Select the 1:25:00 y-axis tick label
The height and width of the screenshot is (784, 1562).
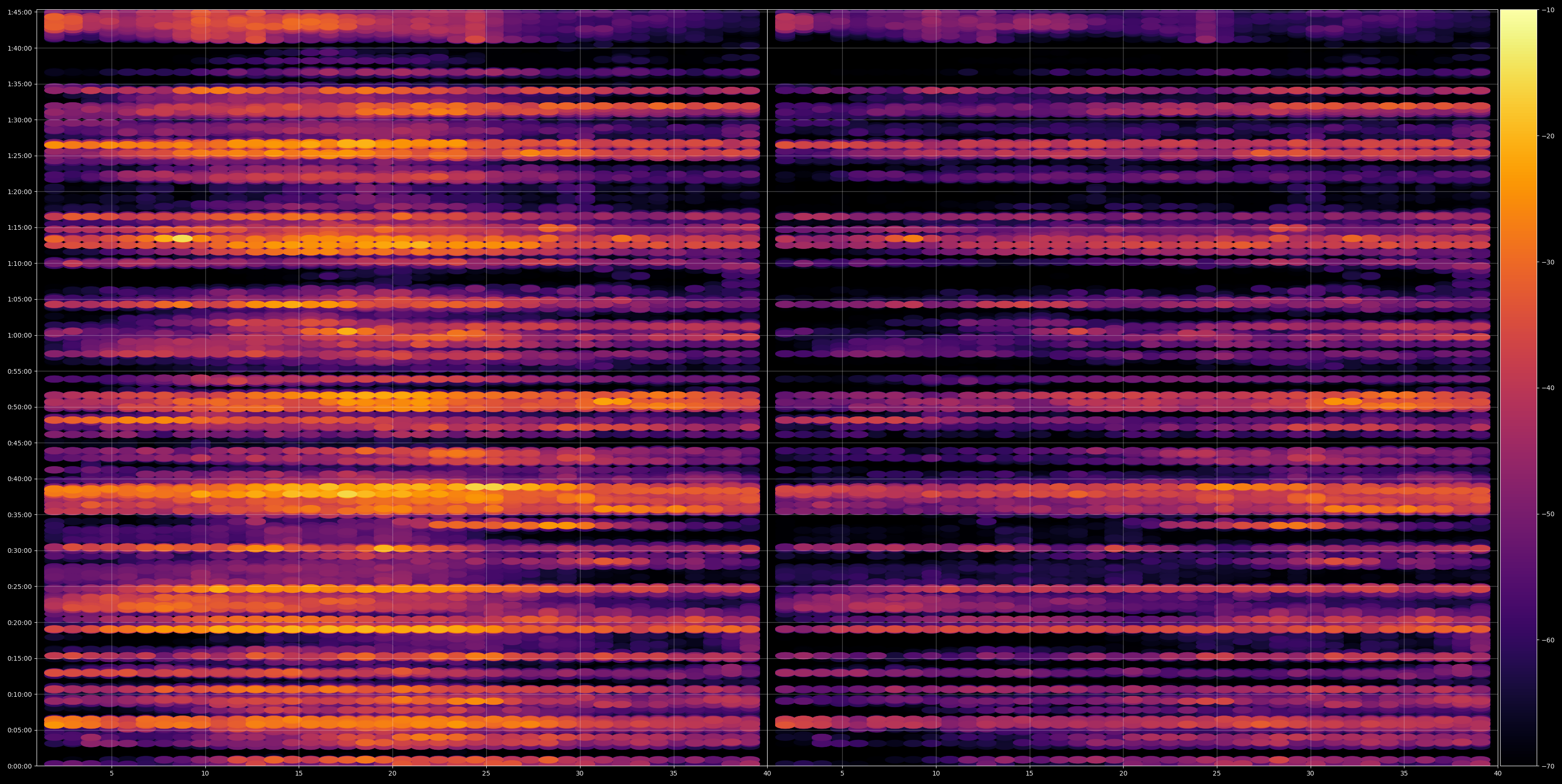[19, 156]
